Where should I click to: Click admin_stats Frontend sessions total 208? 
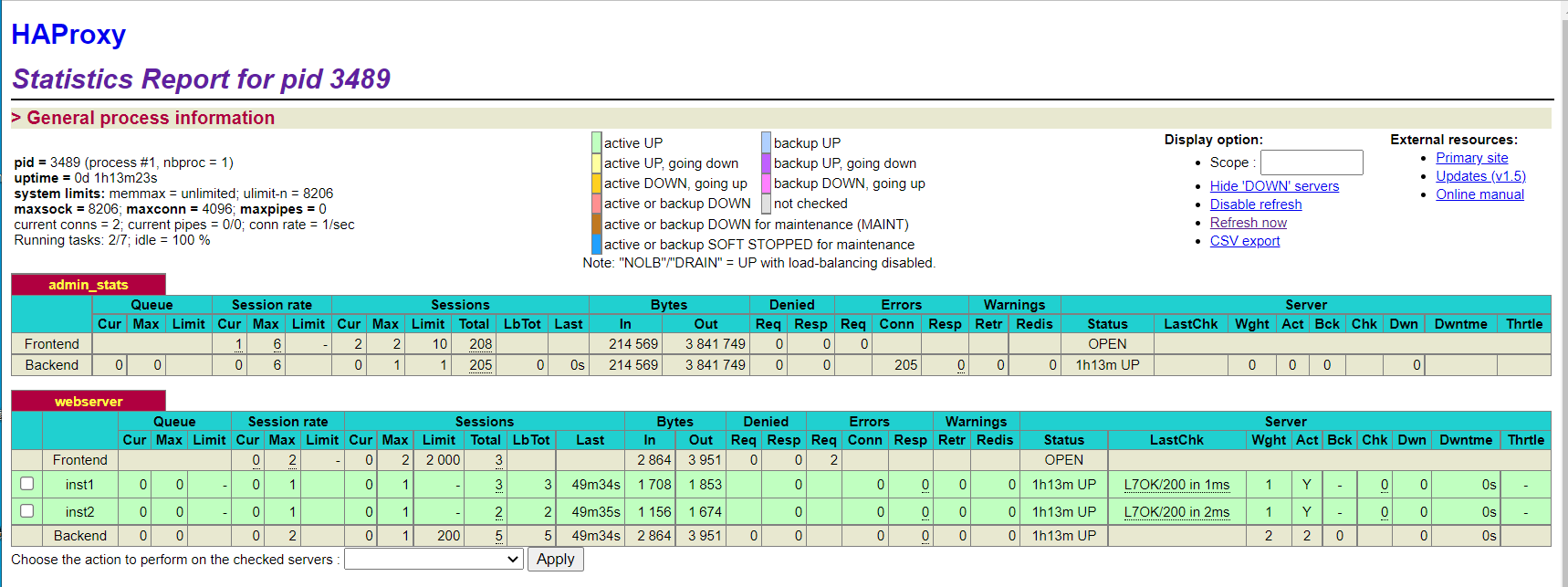pos(481,344)
